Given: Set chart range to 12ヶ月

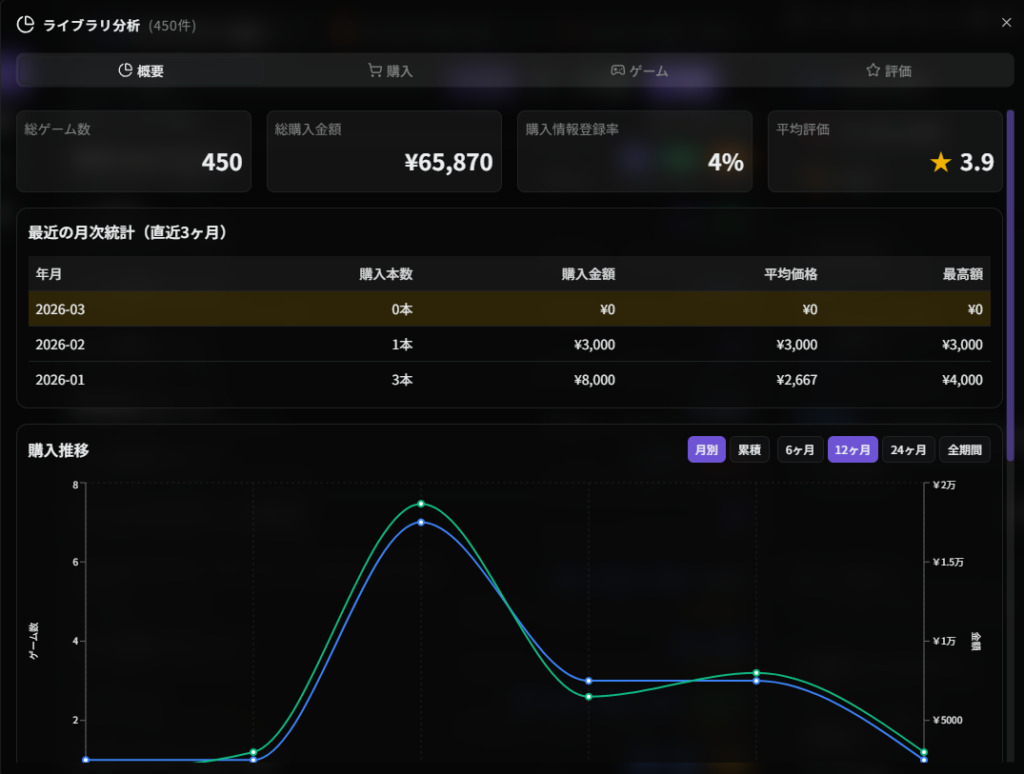Looking at the screenshot, I should 852,450.
